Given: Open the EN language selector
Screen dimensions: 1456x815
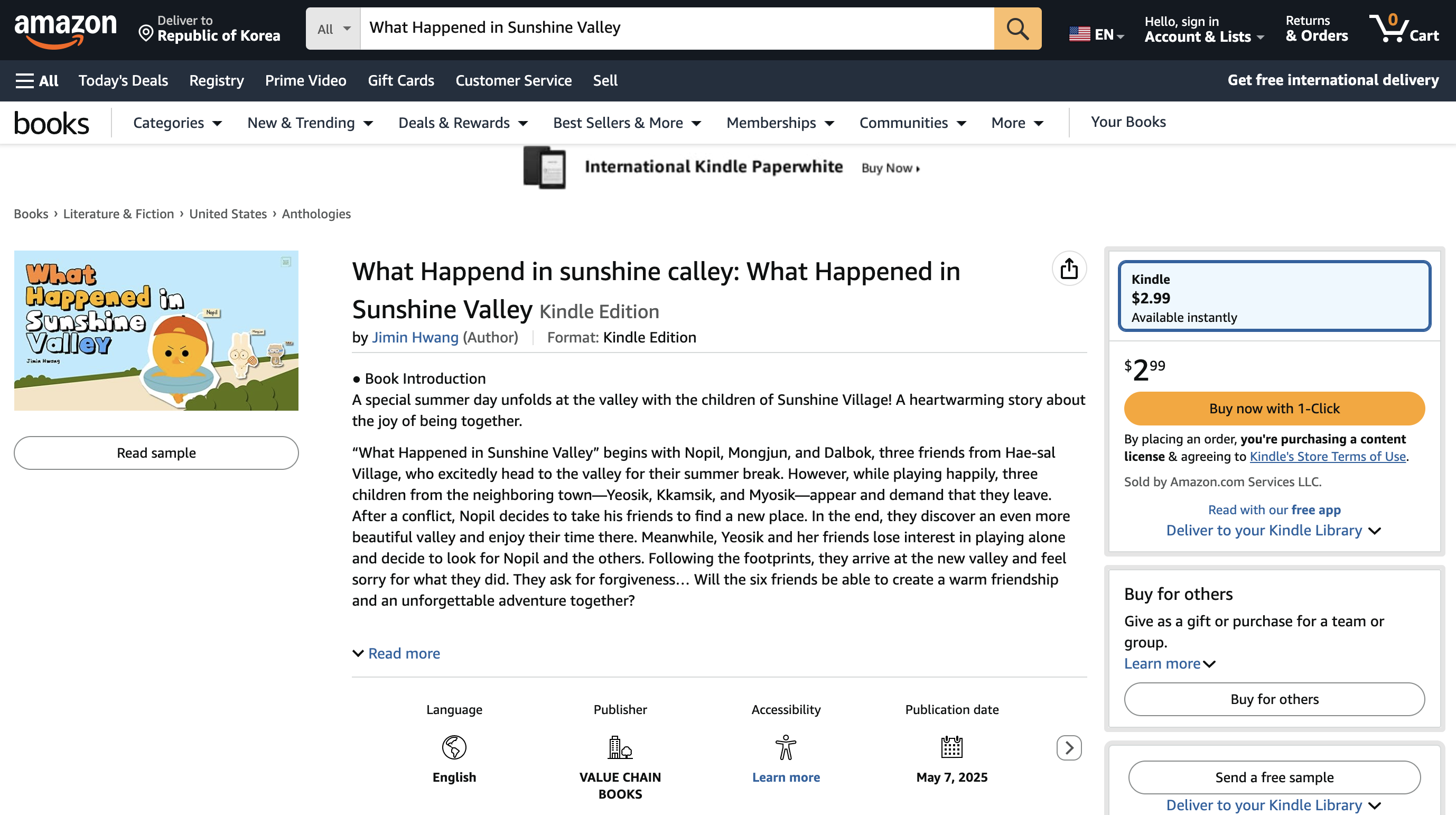Looking at the screenshot, I should (1097, 34).
